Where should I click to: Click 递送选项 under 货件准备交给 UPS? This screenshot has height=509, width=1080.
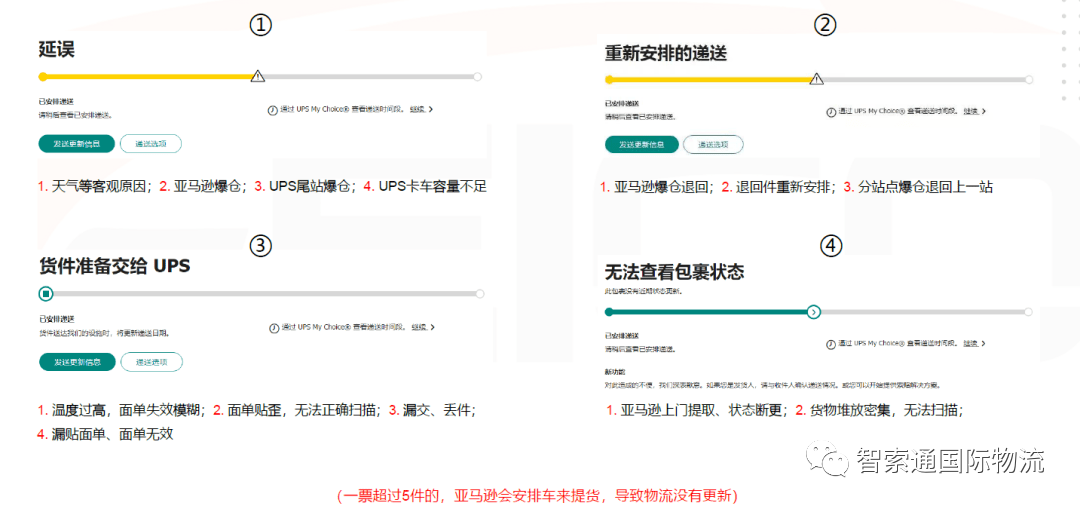tap(152, 362)
